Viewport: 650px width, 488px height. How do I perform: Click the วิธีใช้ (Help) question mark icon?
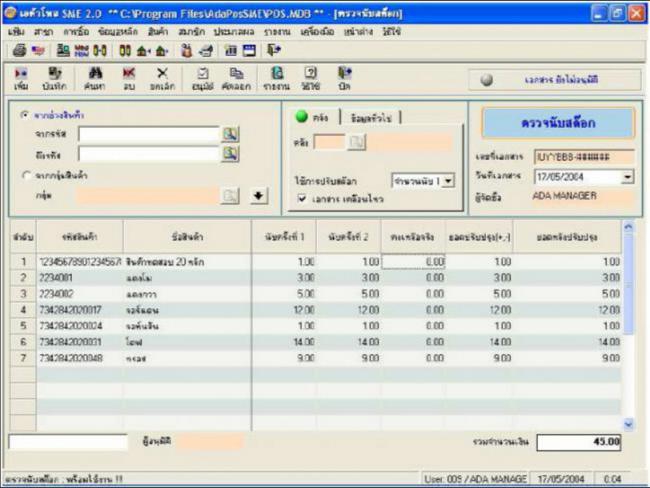coord(310,78)
